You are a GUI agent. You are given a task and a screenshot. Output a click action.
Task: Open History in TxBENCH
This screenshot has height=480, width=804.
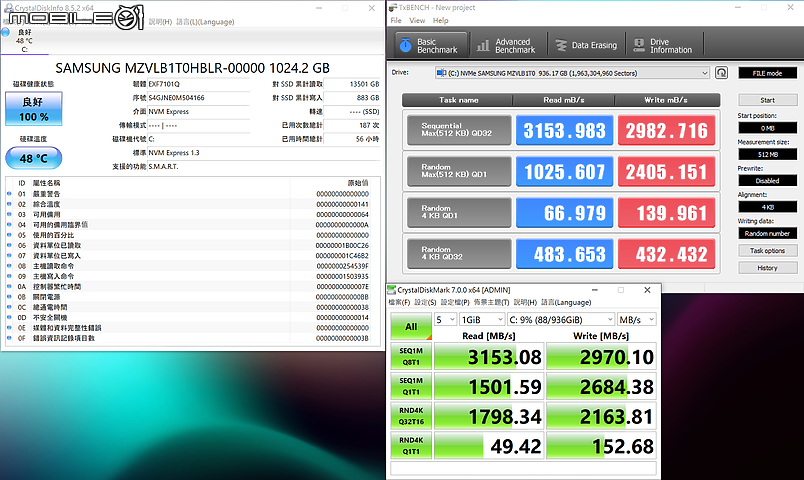coord(768,268)
